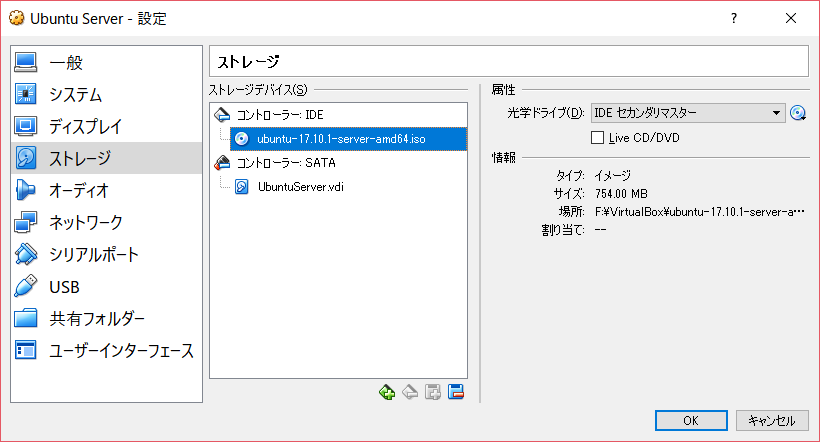Click the ストレージ disk icon in sidebar
Viewport: 820px width, 442px height.
pos(26,158)
